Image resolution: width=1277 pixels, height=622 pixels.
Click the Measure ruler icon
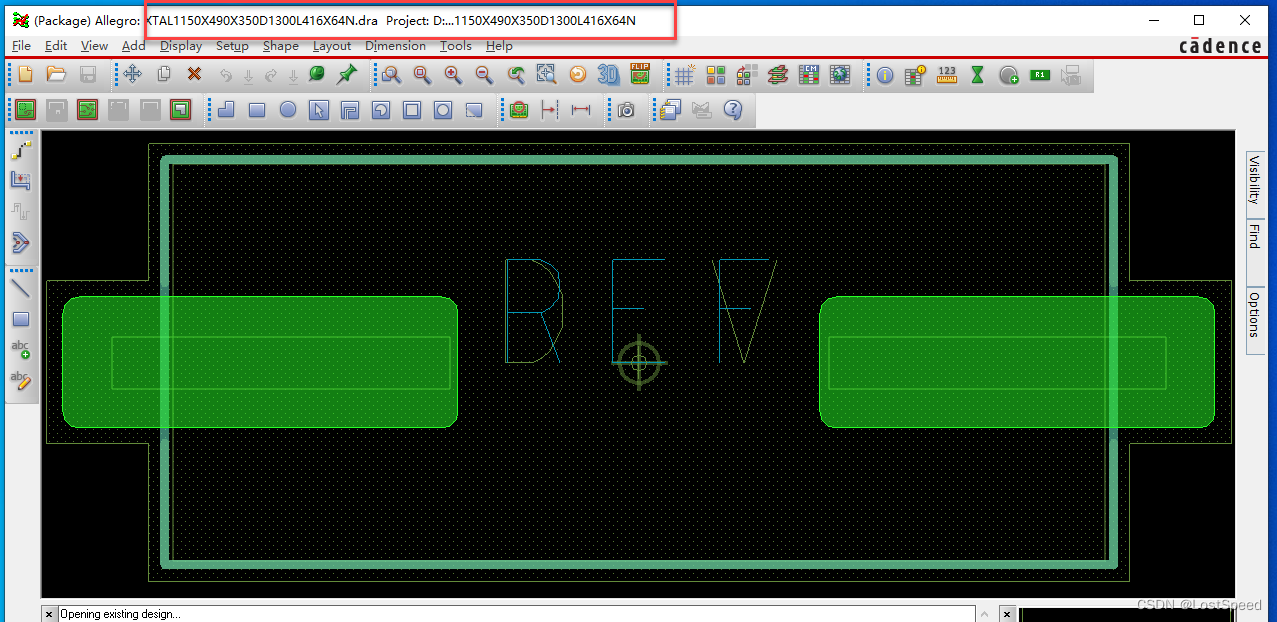pyautogui.click(x=946, y=75)
